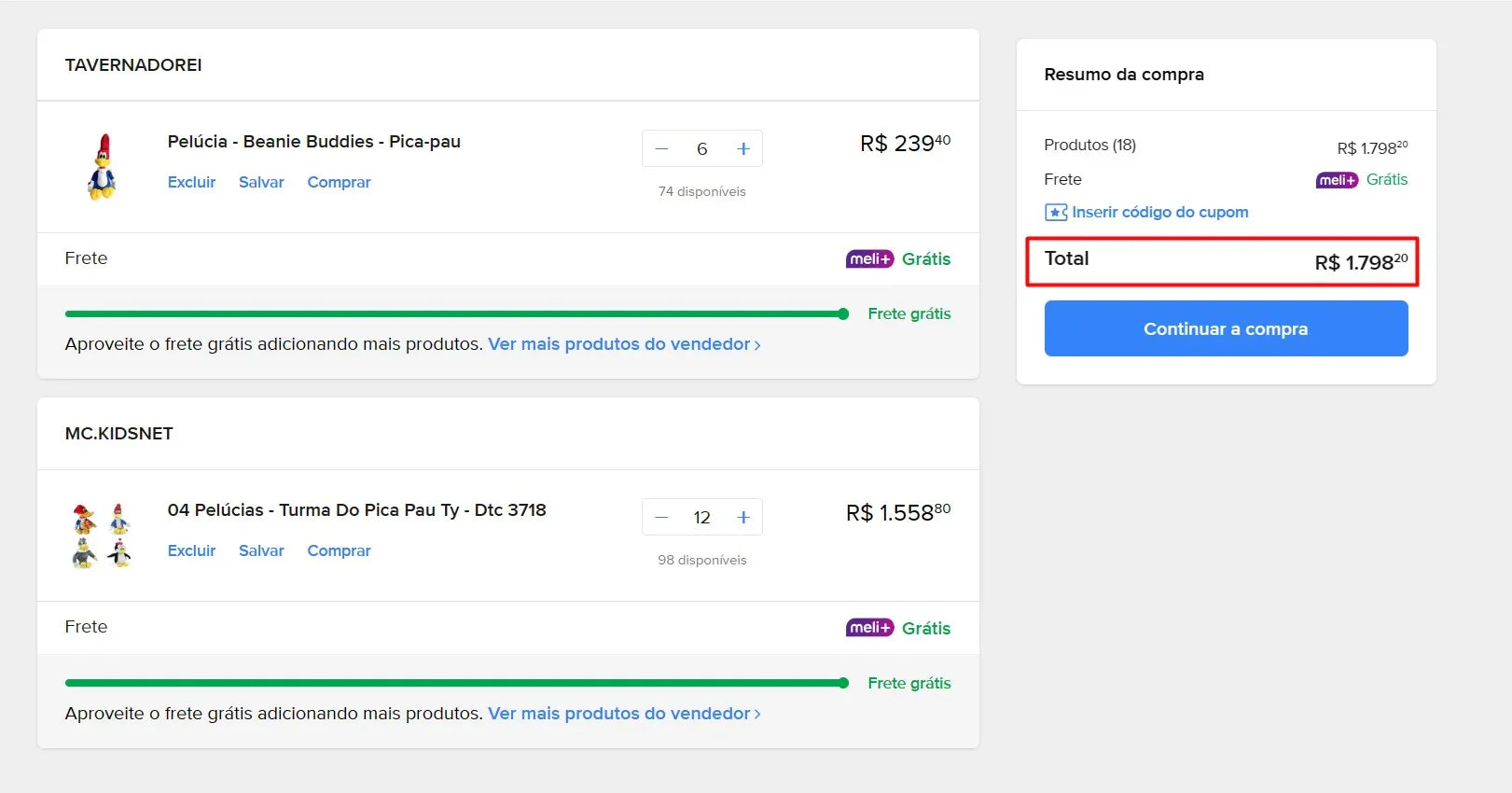View more products from seller MC.KIDSNET
1512x793 pixels.
pos(624,714)
